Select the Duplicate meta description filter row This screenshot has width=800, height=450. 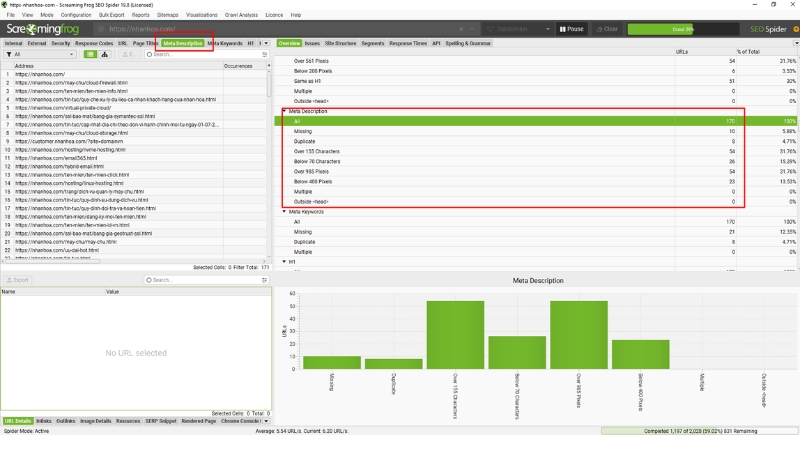pos(537,141)
